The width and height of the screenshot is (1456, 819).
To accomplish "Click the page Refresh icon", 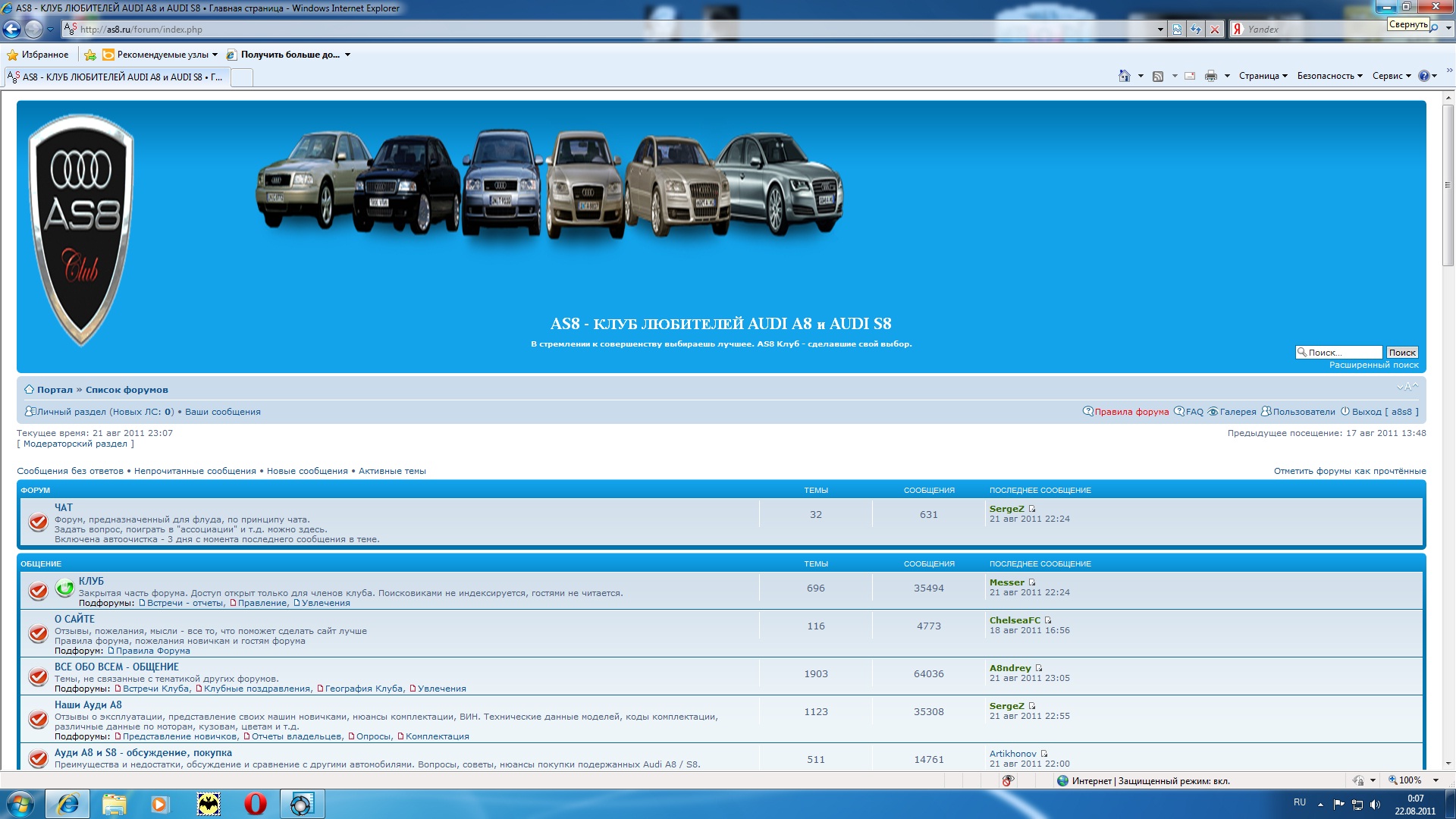I will point(1196,30).
